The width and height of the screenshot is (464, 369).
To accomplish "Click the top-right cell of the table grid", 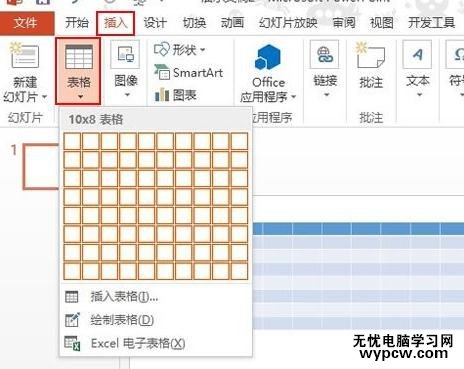I will [x=239, y=141].
